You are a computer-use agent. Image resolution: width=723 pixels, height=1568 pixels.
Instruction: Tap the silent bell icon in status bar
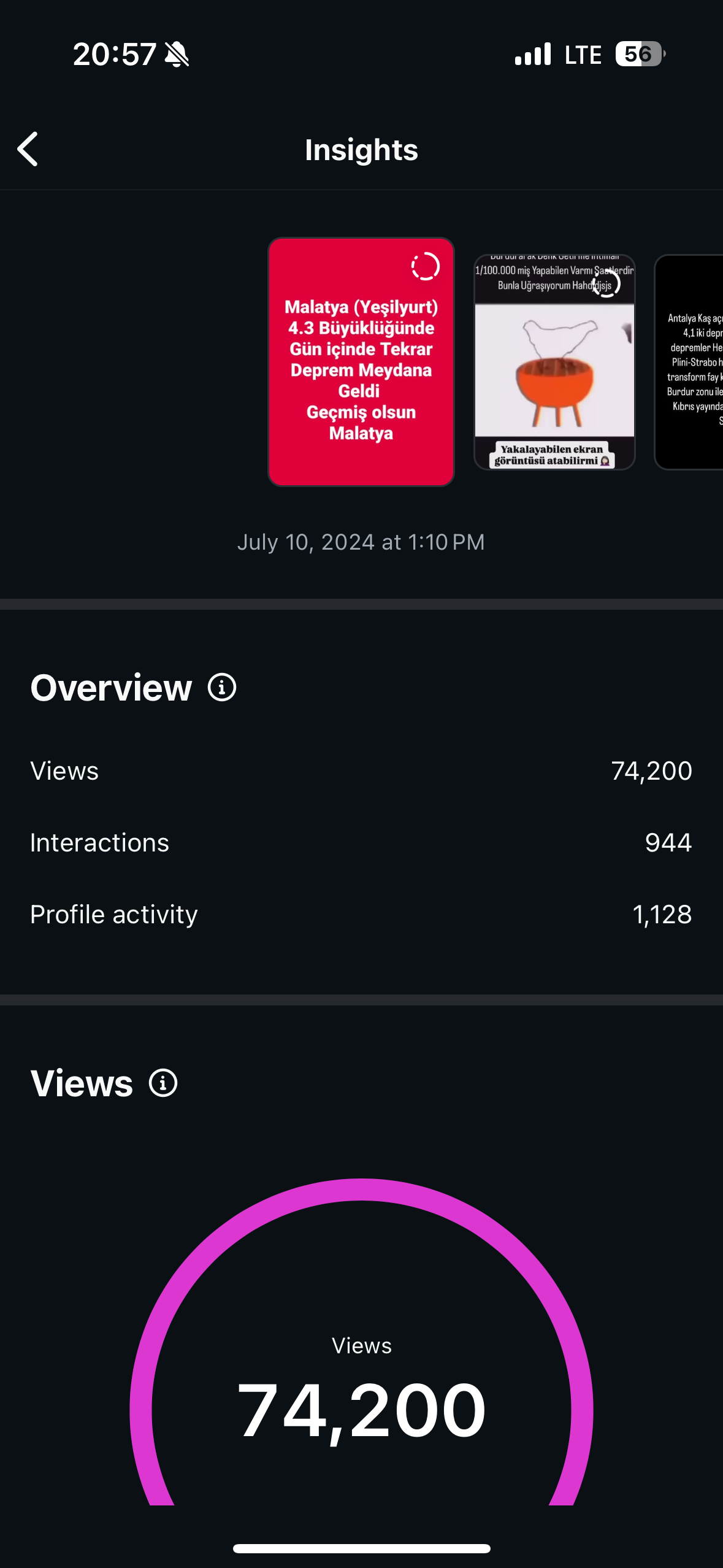tap(177, 55)
